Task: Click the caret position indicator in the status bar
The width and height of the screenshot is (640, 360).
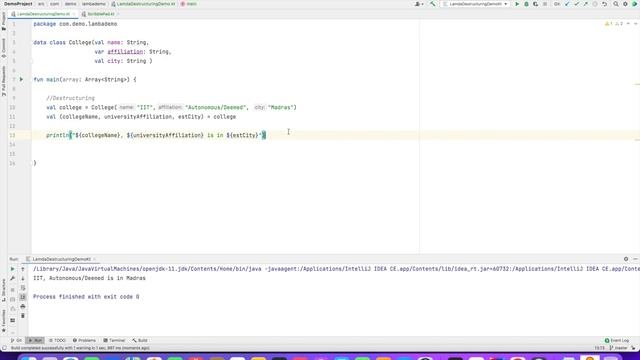Action: coord(599,348)
